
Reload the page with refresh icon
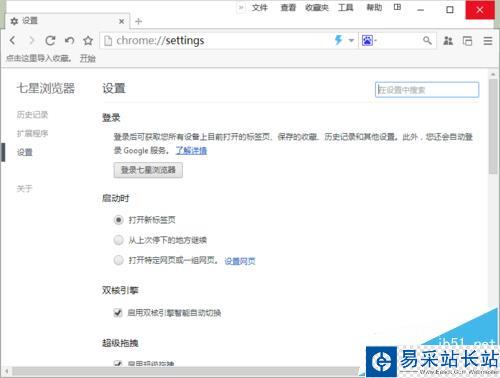click(50, 40)
